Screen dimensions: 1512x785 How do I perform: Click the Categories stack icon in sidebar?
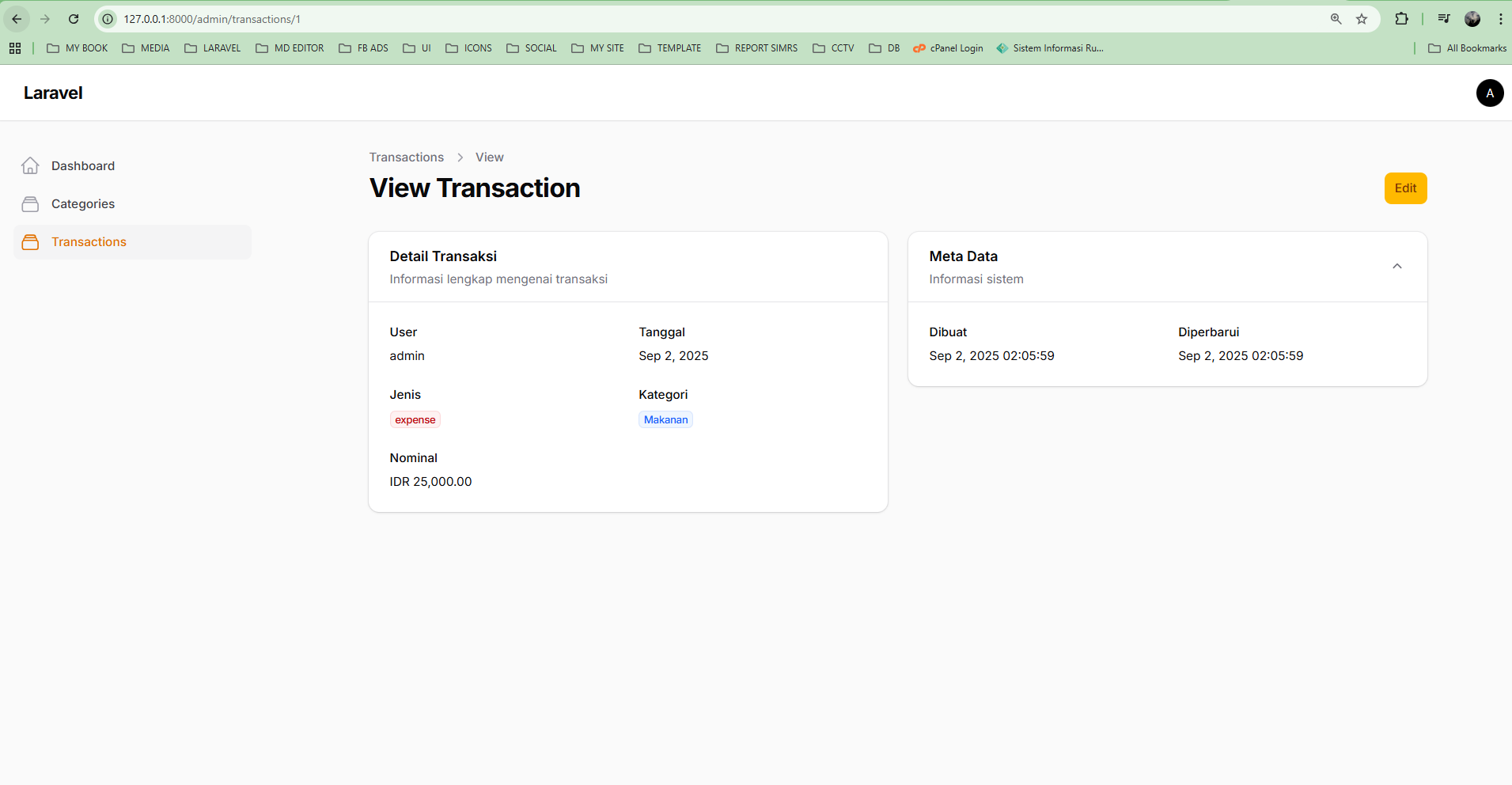[30, 204]
